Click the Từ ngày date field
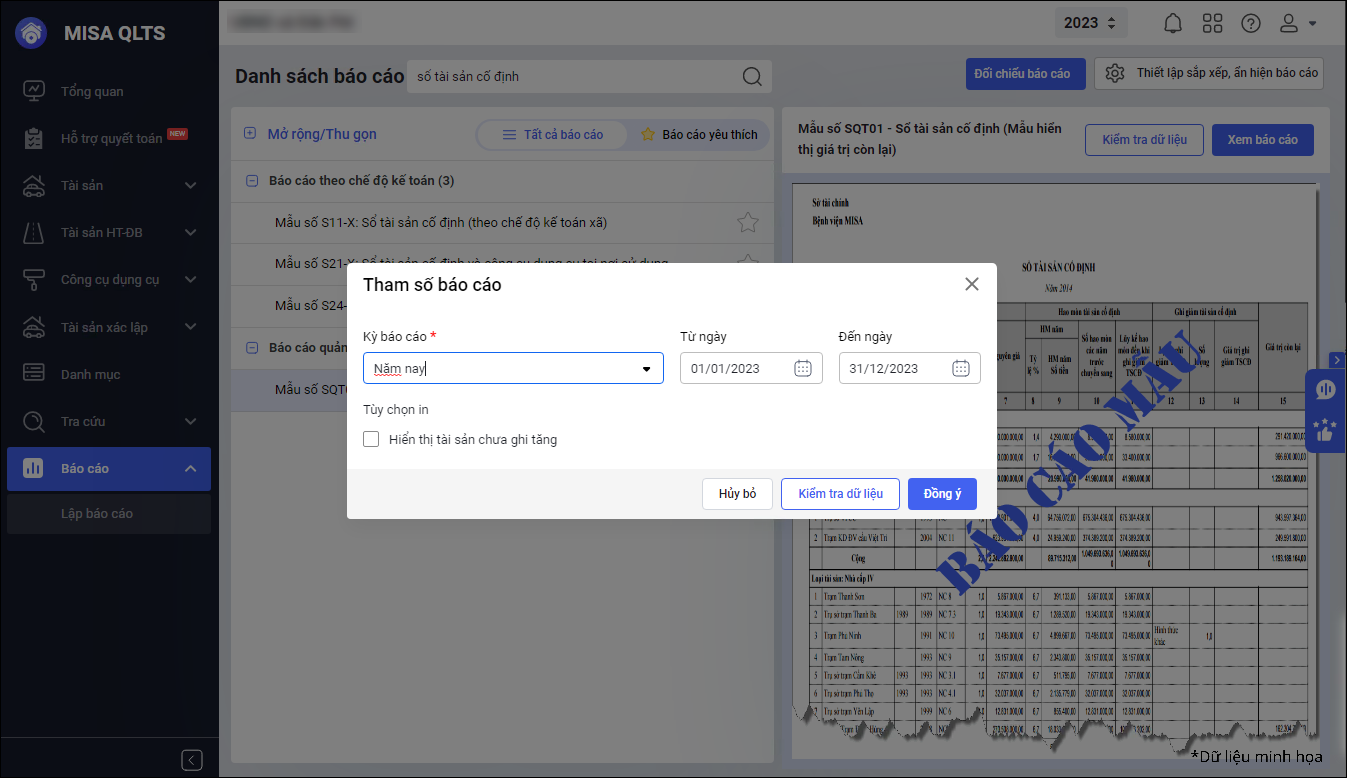Image resolution: width=1347 pixels, height=778 pixels. tap(751, 368)
